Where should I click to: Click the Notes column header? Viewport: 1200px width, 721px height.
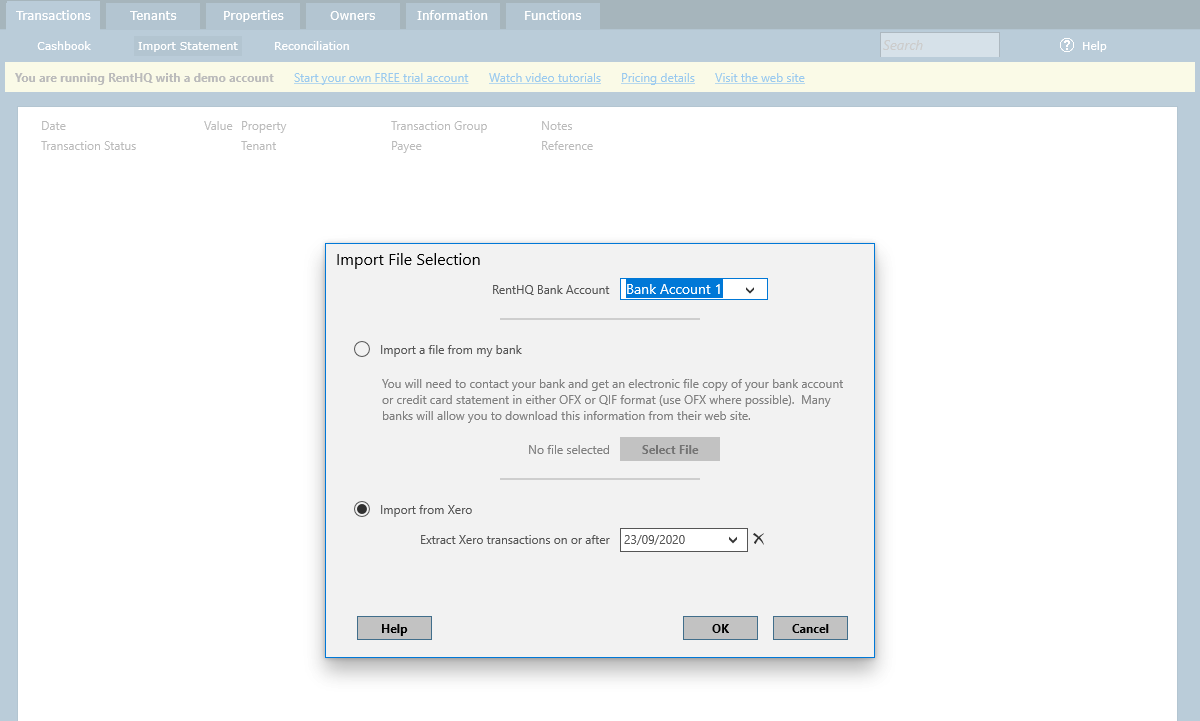557,126
